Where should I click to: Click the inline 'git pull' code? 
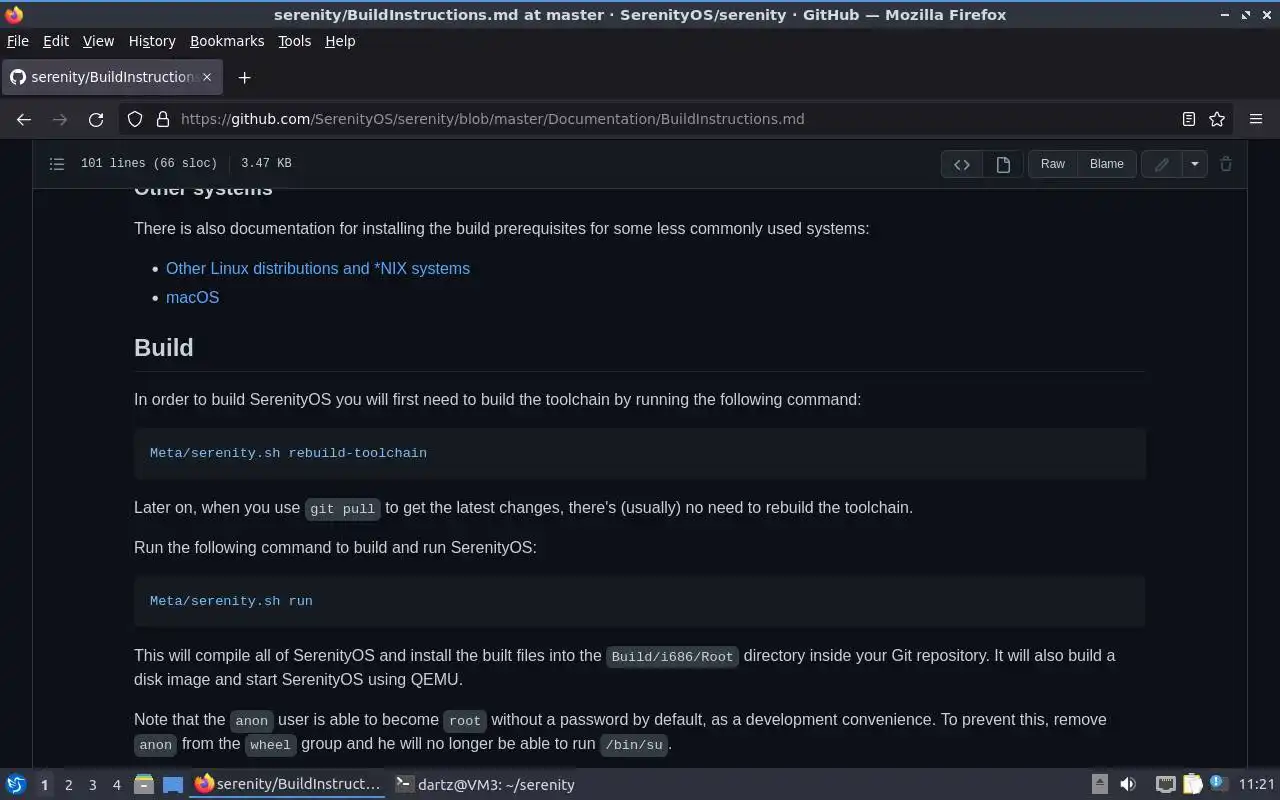[x=342, y=508]
